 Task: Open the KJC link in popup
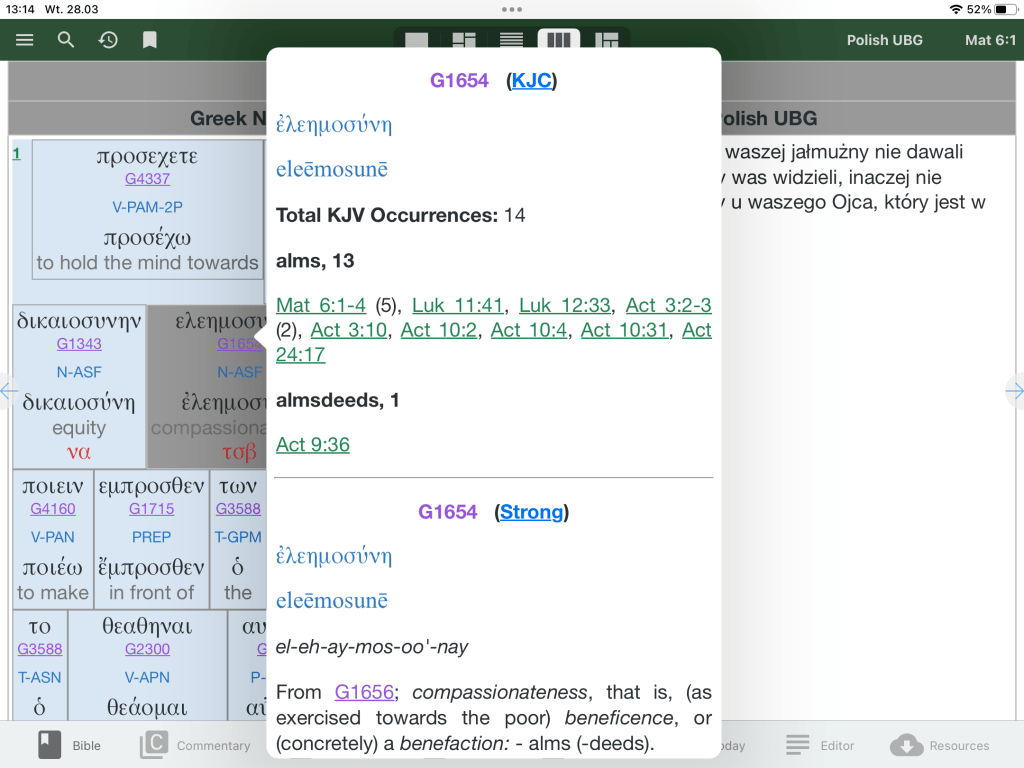click(x=531, y=81)
